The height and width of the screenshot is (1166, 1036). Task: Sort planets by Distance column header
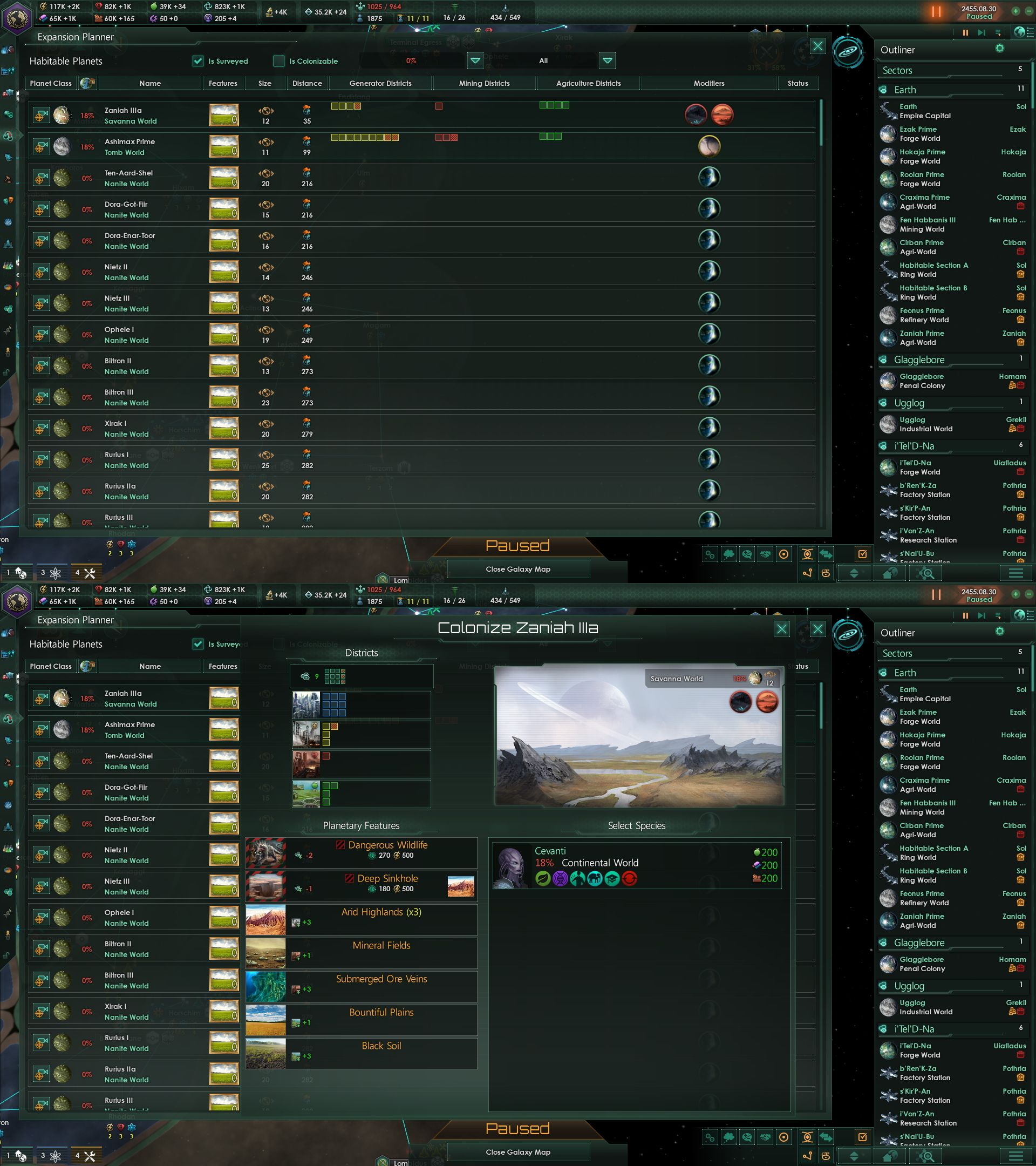click(x=306, y=83)
